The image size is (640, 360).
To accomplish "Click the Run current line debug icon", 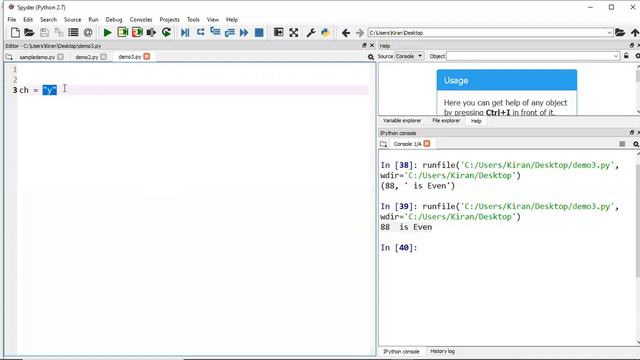I will (200, 32).
